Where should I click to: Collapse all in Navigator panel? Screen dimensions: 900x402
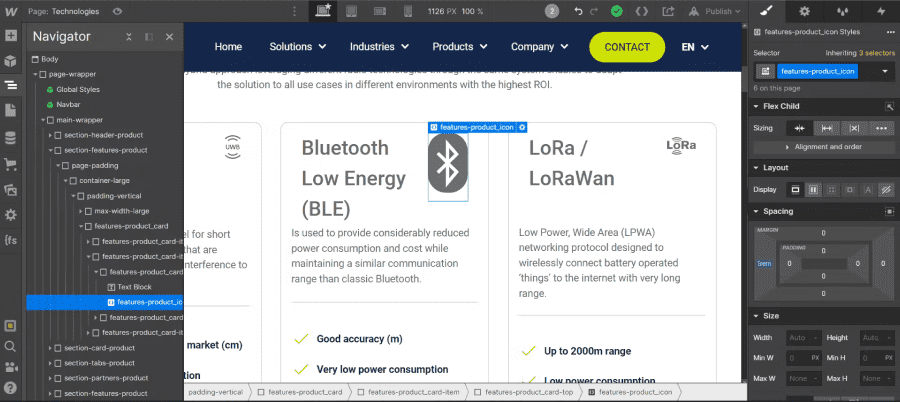(x=129, y=37)
